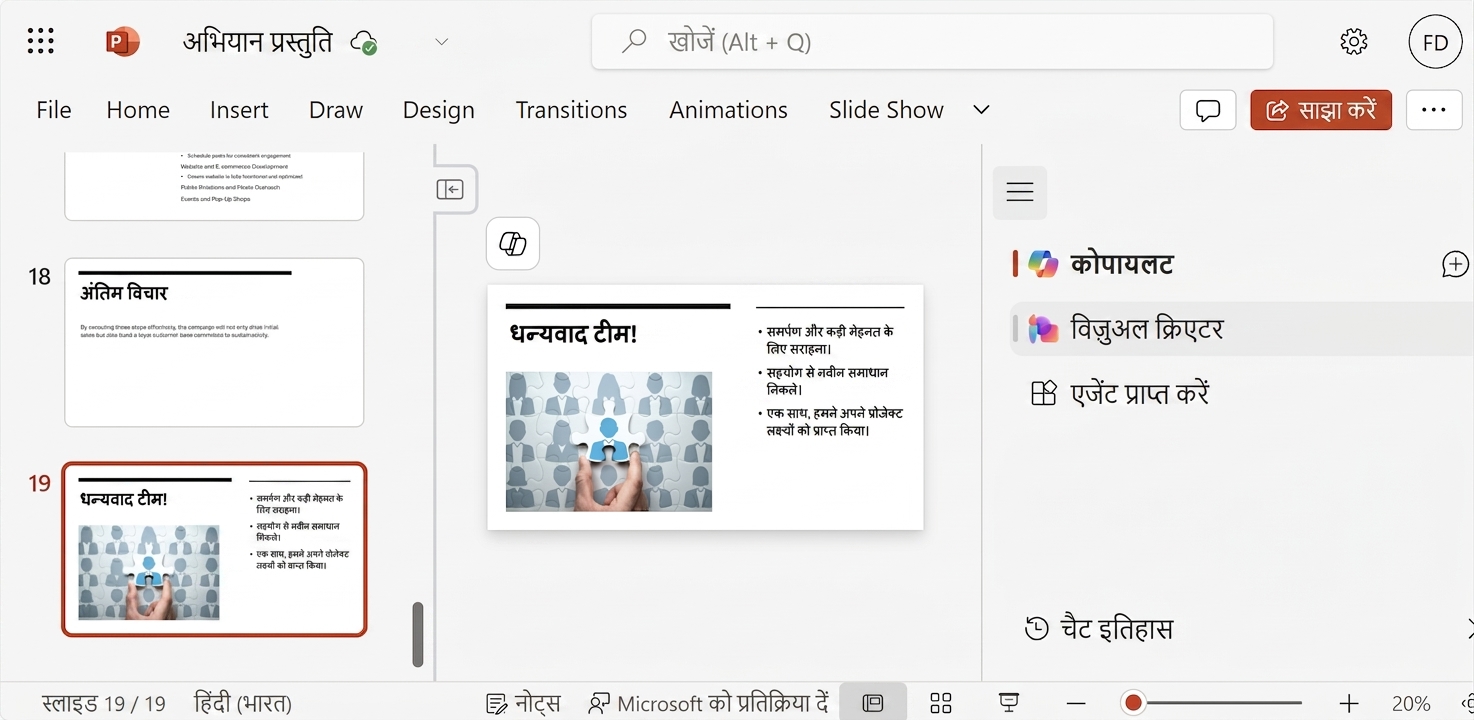Zoom in with the plus button
This screenshot has width=1474, height=720.
pyautogui.click(x=1349, y=703)
